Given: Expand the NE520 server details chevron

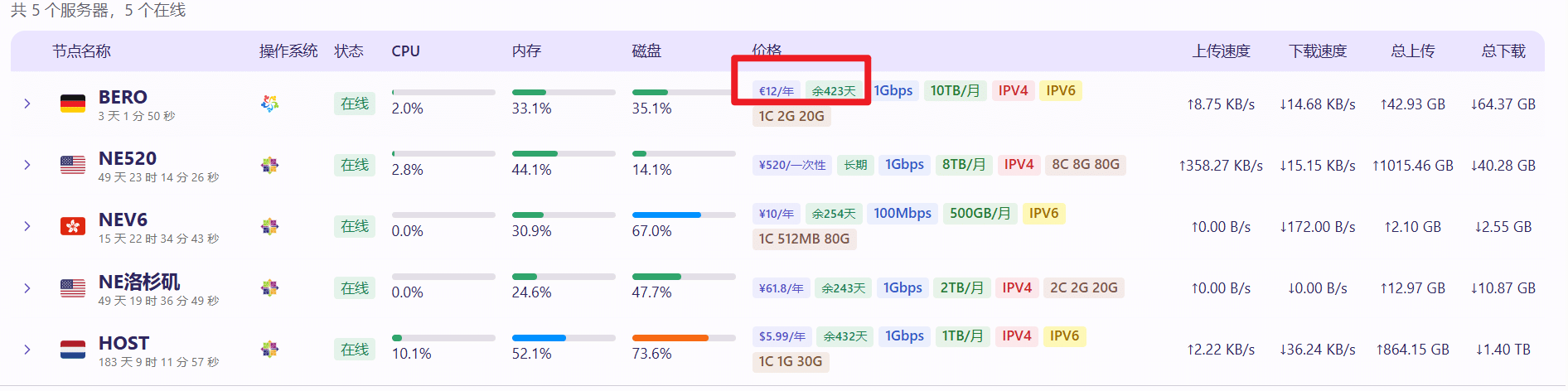Looking at the screenshot, I should pyautogui.click(x=27, y=165).
